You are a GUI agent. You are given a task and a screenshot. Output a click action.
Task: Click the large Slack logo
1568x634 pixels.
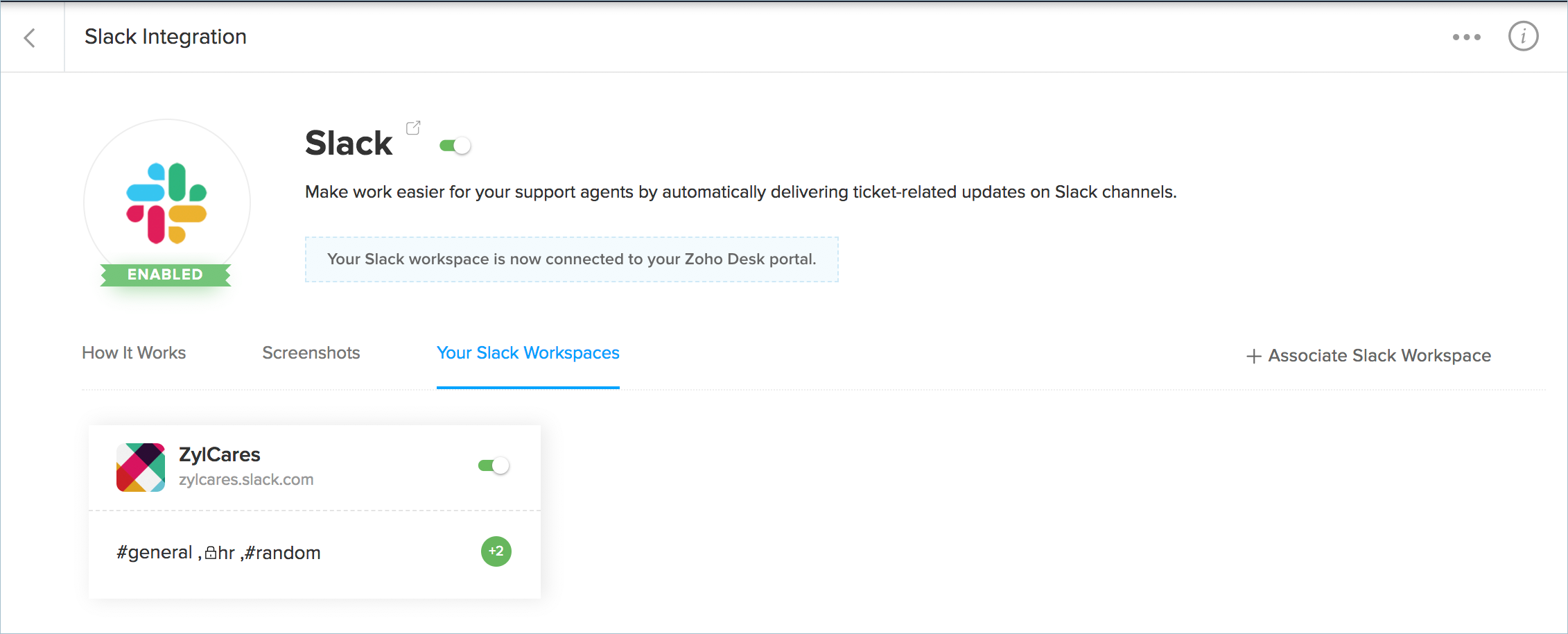[x=166, y=203]
